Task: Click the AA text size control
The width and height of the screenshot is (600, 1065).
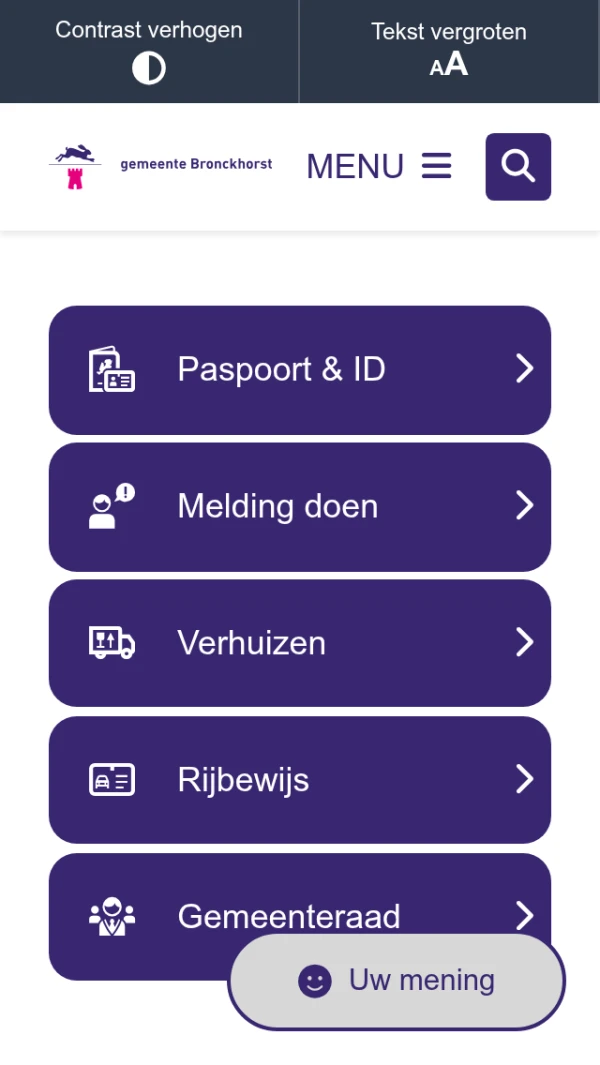Action: 448,68
